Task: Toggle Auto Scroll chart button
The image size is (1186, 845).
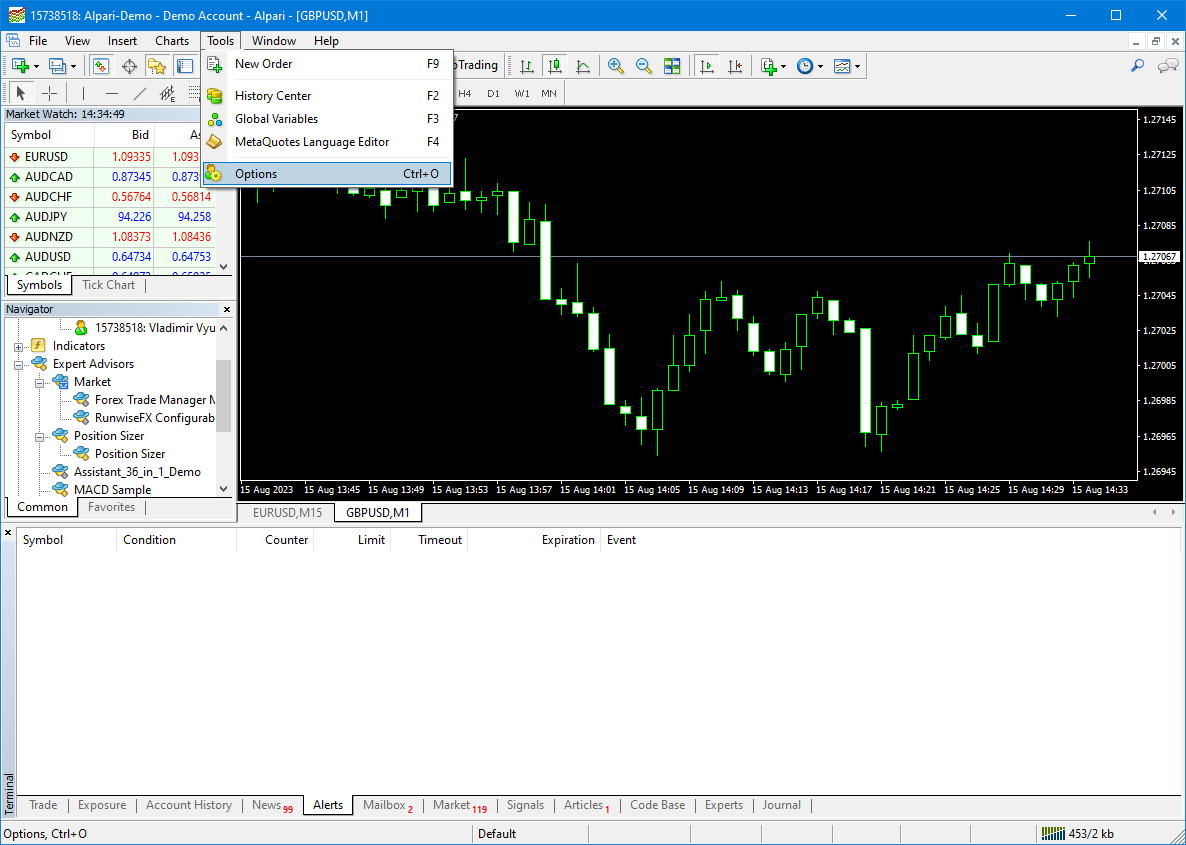Action: pos(707,66)
